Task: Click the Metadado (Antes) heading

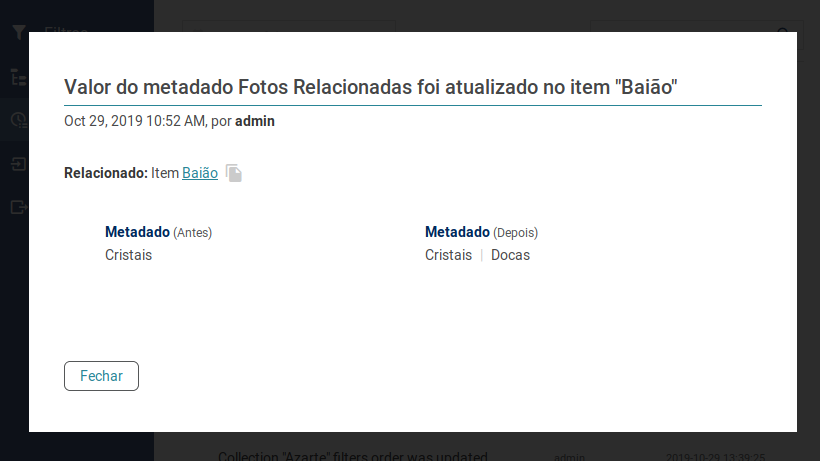Action: [158, 232]
